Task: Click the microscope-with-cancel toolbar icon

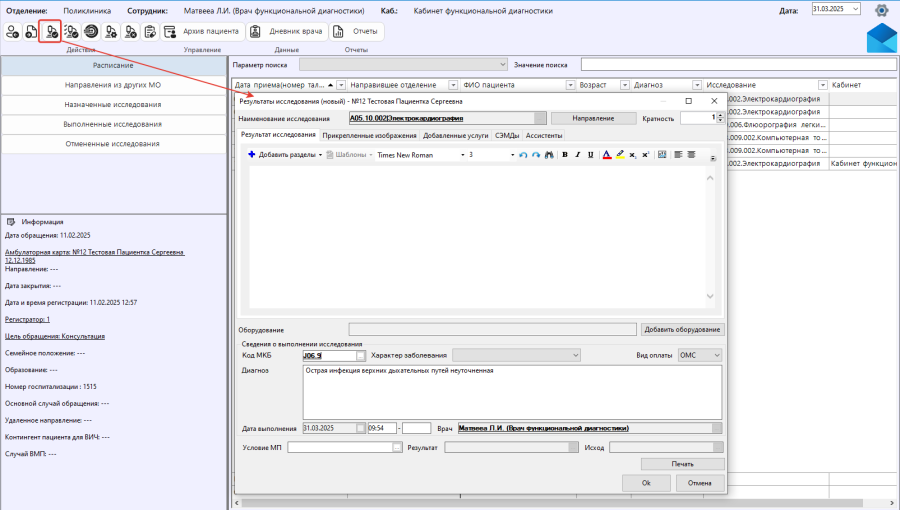Action: (130, 32)
